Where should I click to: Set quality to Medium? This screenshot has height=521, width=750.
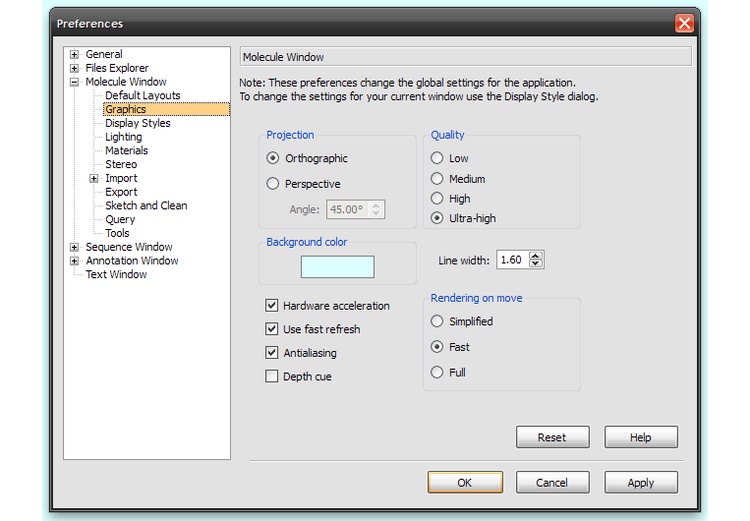click(x=437, y=179)
